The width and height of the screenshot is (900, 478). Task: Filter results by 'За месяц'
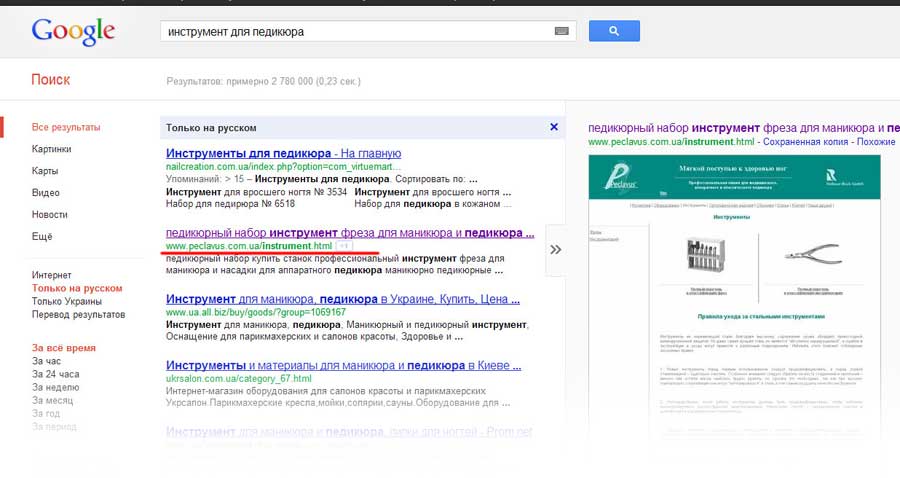(x=52, y=401)
